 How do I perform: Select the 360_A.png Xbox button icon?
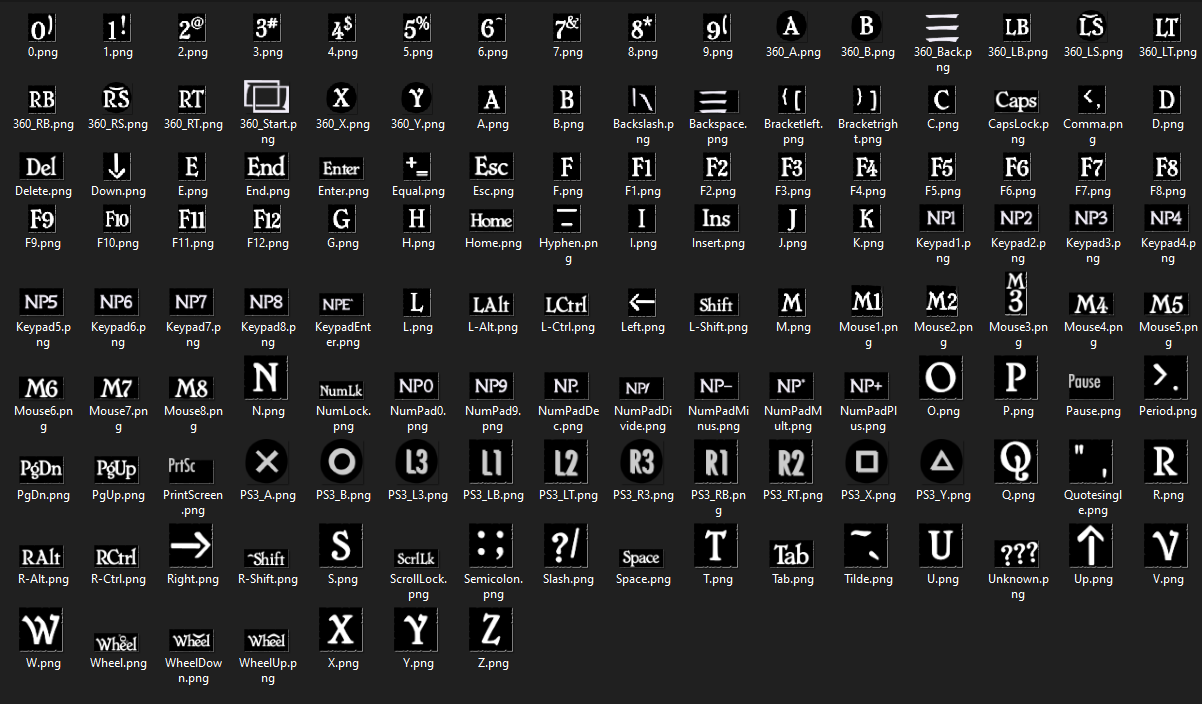pos(791,28)
